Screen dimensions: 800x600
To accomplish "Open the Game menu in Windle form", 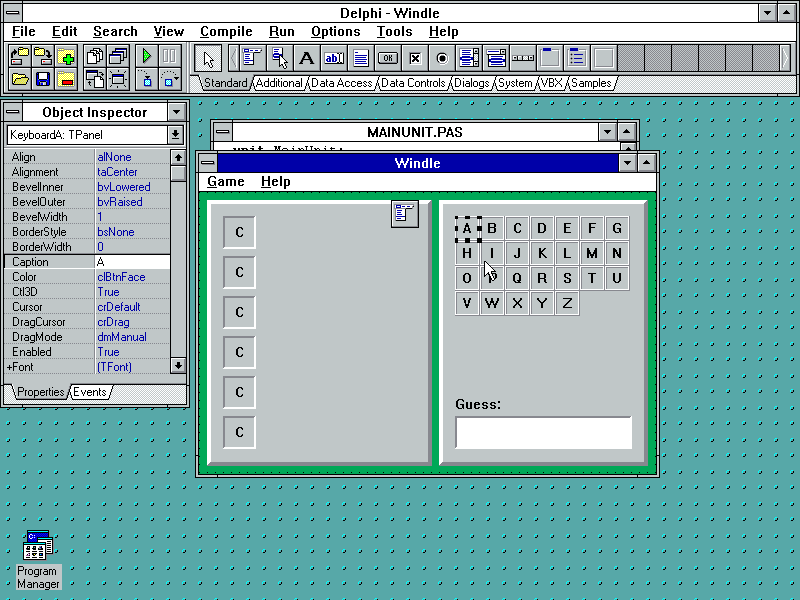I will click(226, 182).
